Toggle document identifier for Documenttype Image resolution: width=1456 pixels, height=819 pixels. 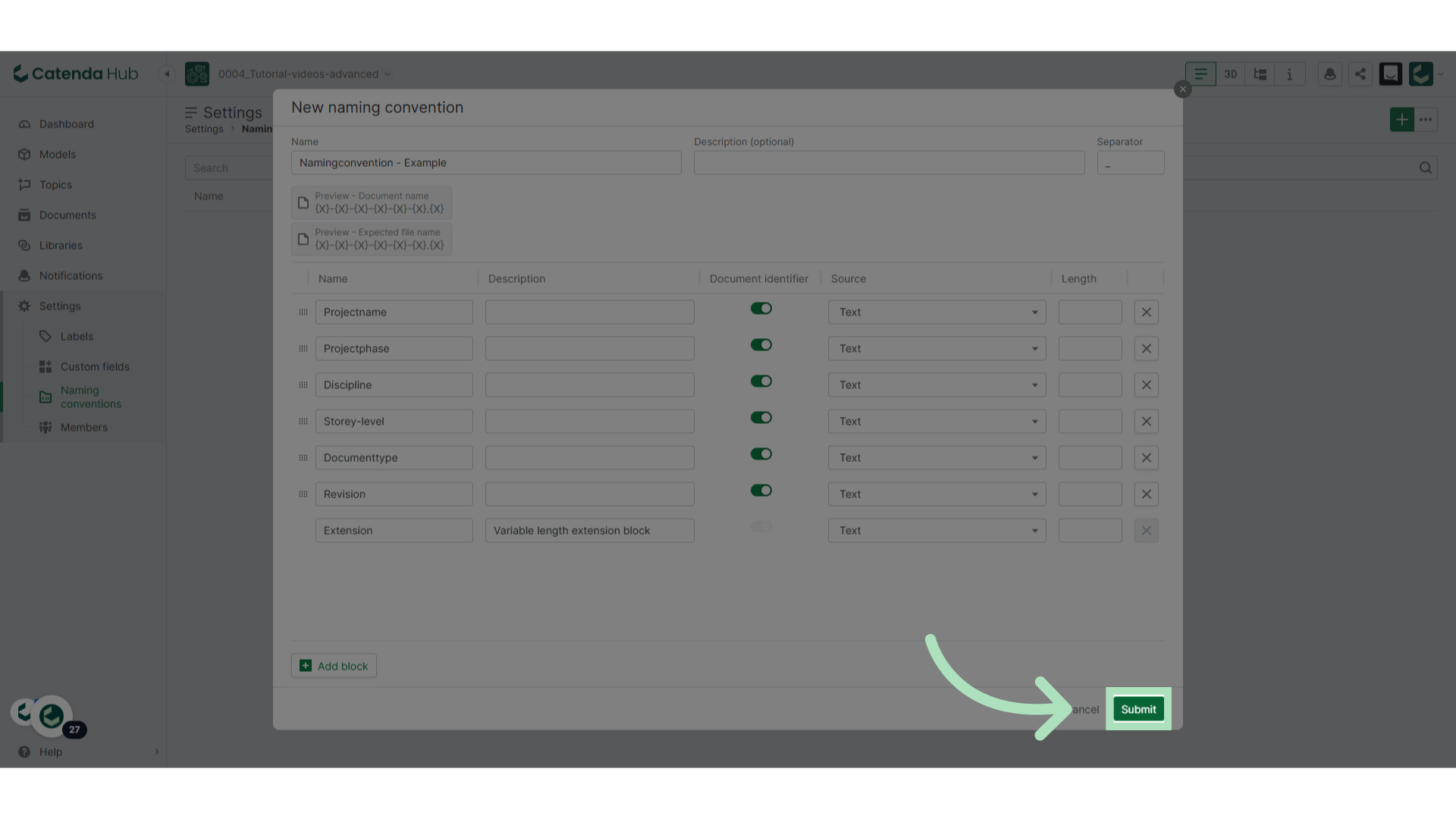click(761, 453)
